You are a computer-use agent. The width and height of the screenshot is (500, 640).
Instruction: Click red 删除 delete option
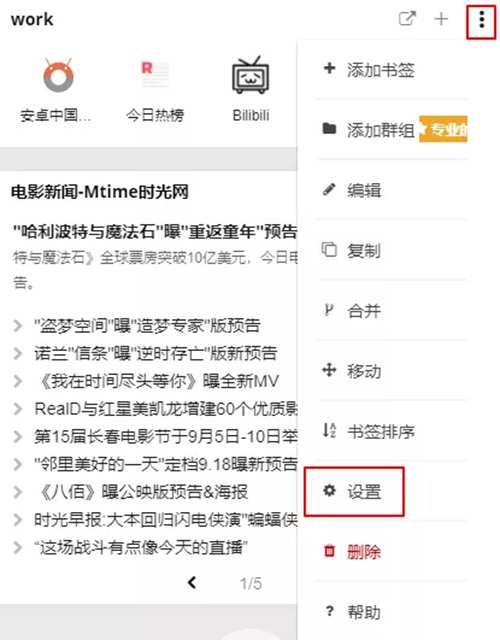(x=392, y=551)
